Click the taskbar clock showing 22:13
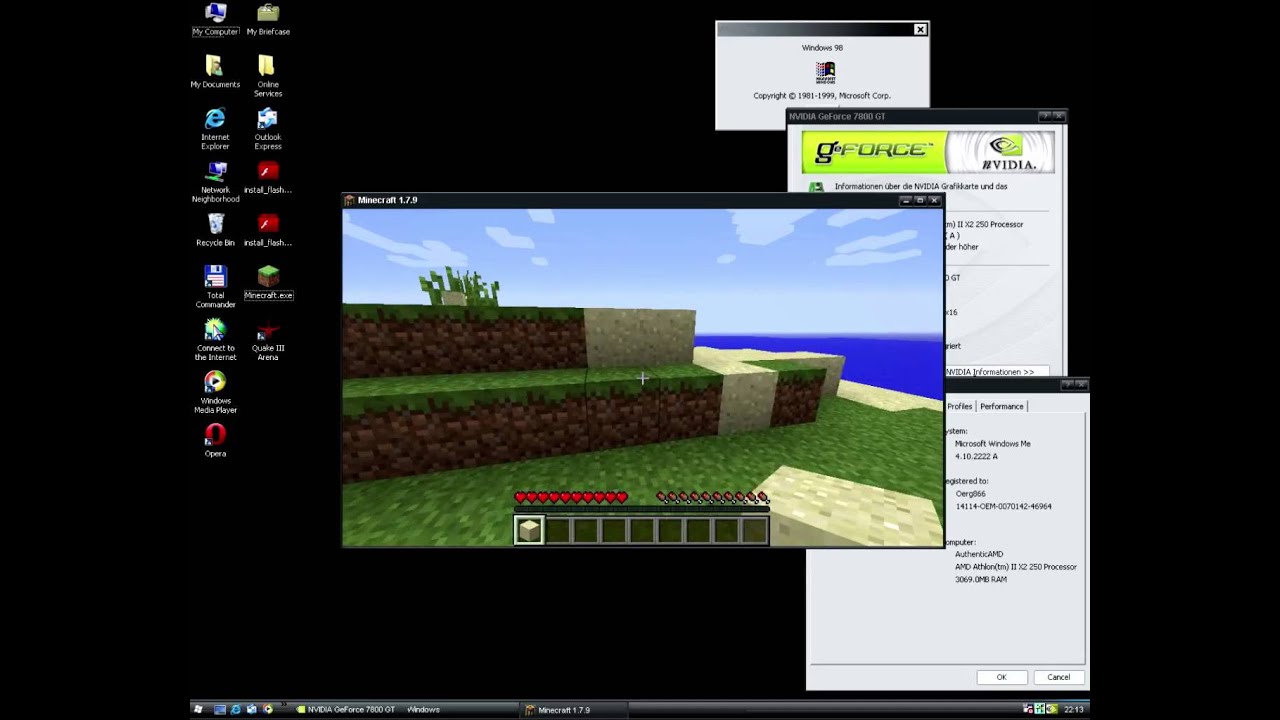This screenshot has height=720, width=1280. point(1073,709)
